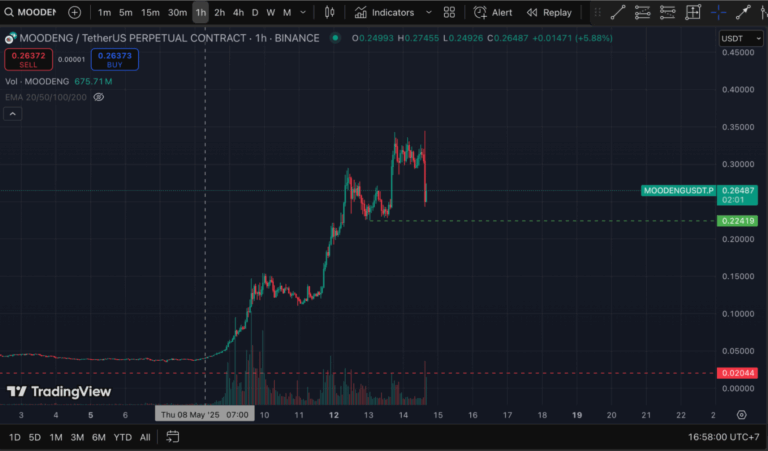Open the Indicators chart icon
The width and height of the screenshot is (768, 451).
coord(360,12)
